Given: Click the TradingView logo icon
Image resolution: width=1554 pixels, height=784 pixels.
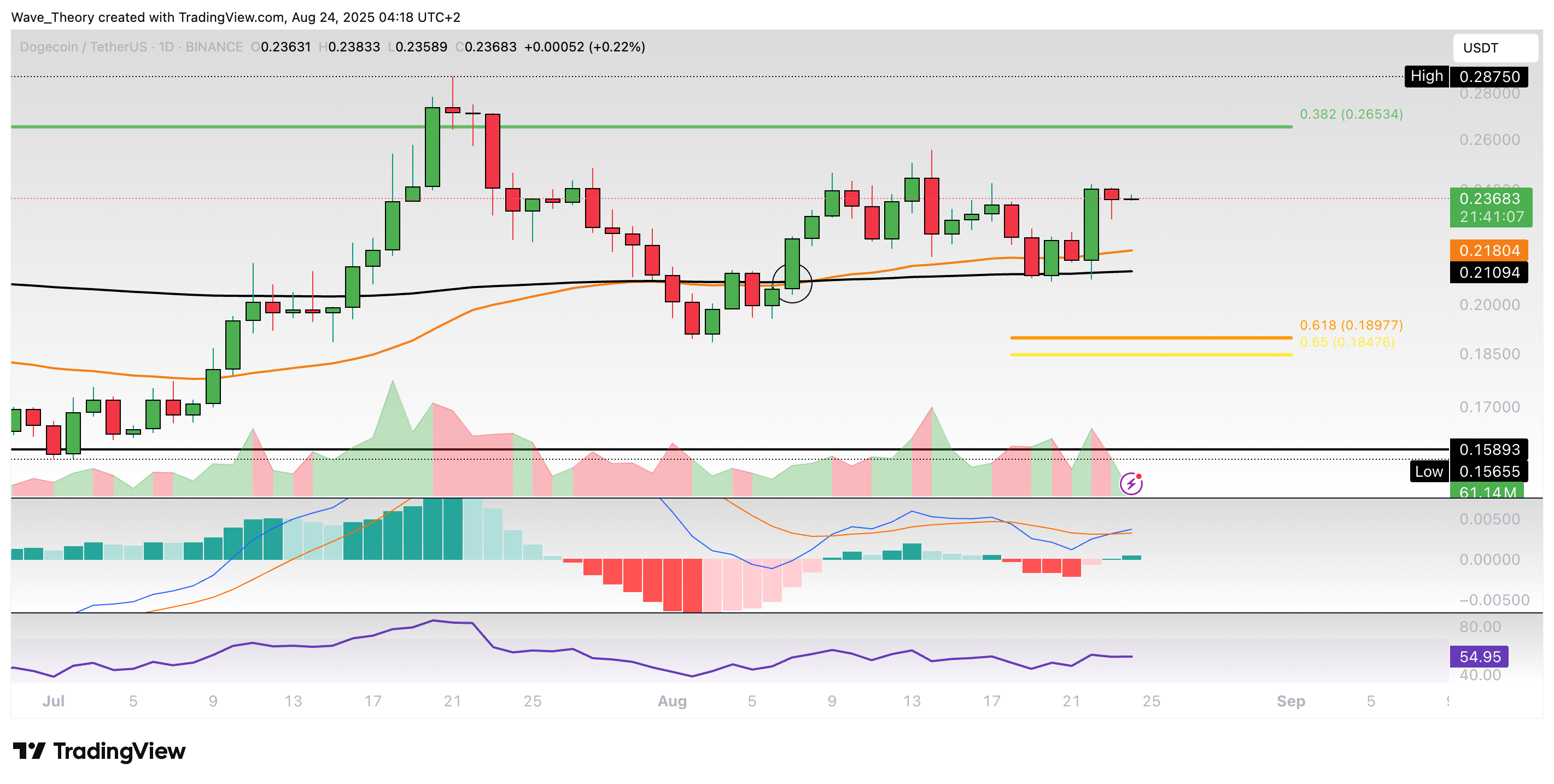Looking at the screenshot, I should click(x=29, y=751).
